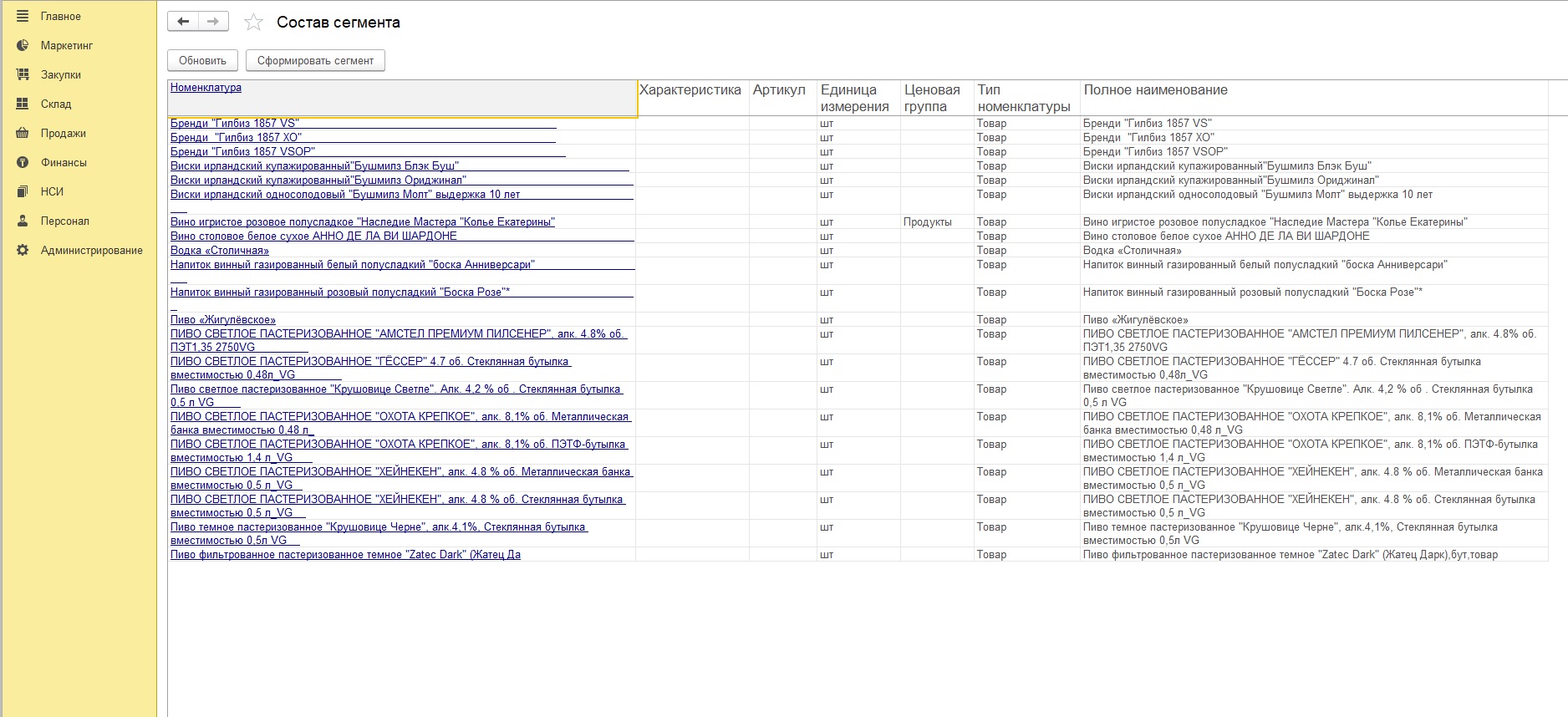Open the Крушовице Светле beer link
1568x717 pixels.
point(397,395)
